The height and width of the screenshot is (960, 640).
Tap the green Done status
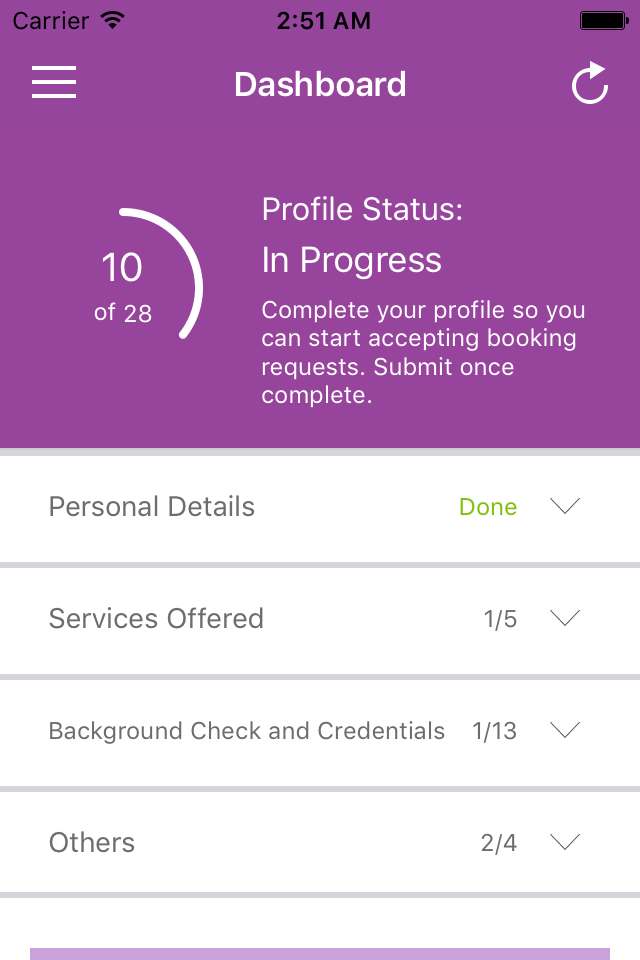click(x=488, y=507)
